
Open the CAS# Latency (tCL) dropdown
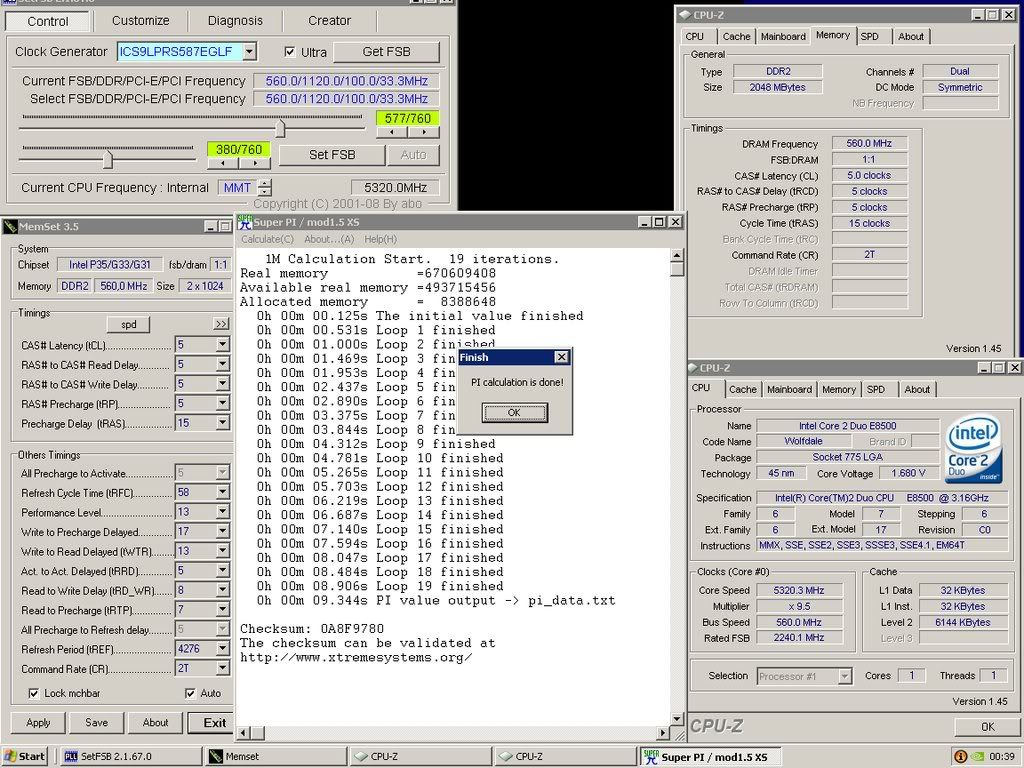click(223, 344)
